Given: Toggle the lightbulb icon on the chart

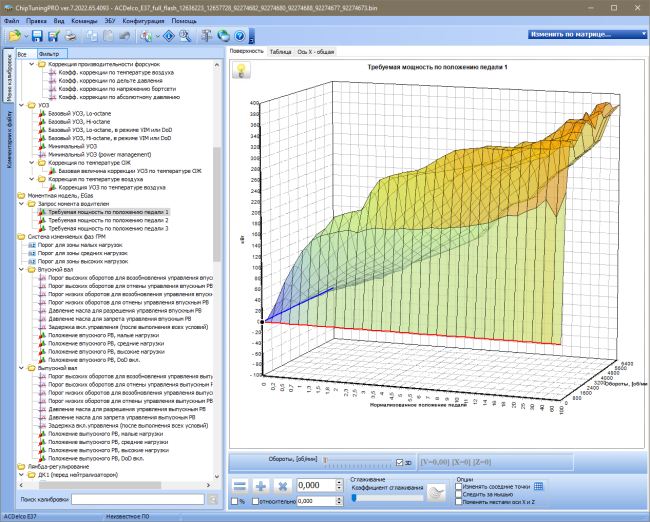Looking at the screenshot, I should pyautogui.click(x=241, y=70).
